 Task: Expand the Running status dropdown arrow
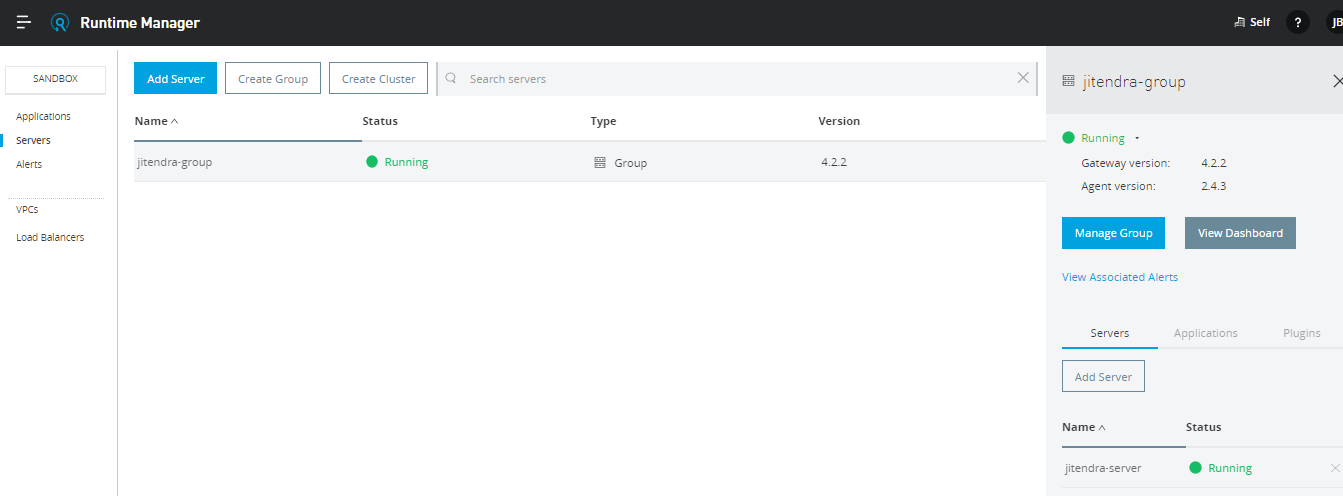coord(1137,138)
